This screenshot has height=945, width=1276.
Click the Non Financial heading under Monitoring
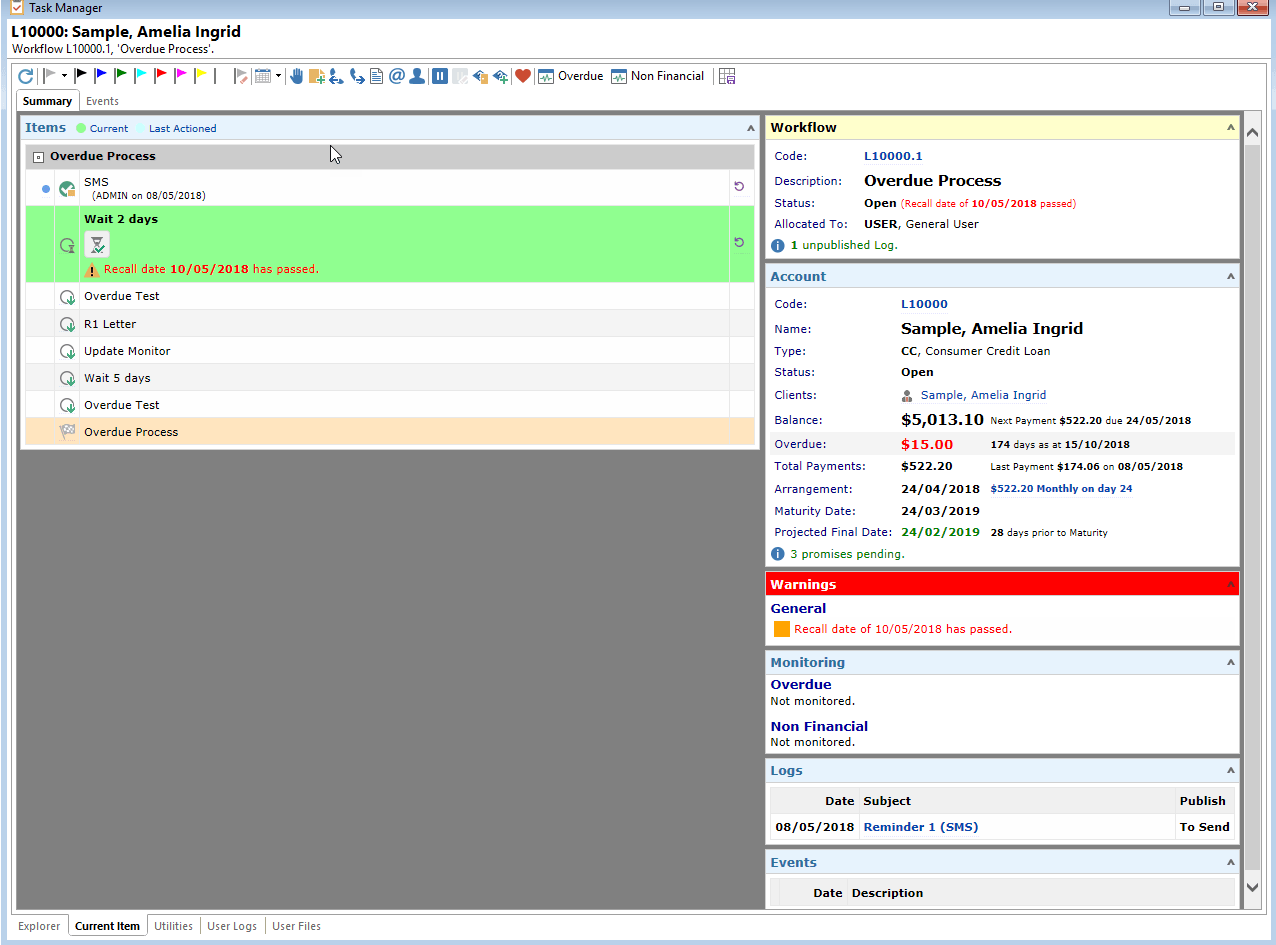point(819,727)
